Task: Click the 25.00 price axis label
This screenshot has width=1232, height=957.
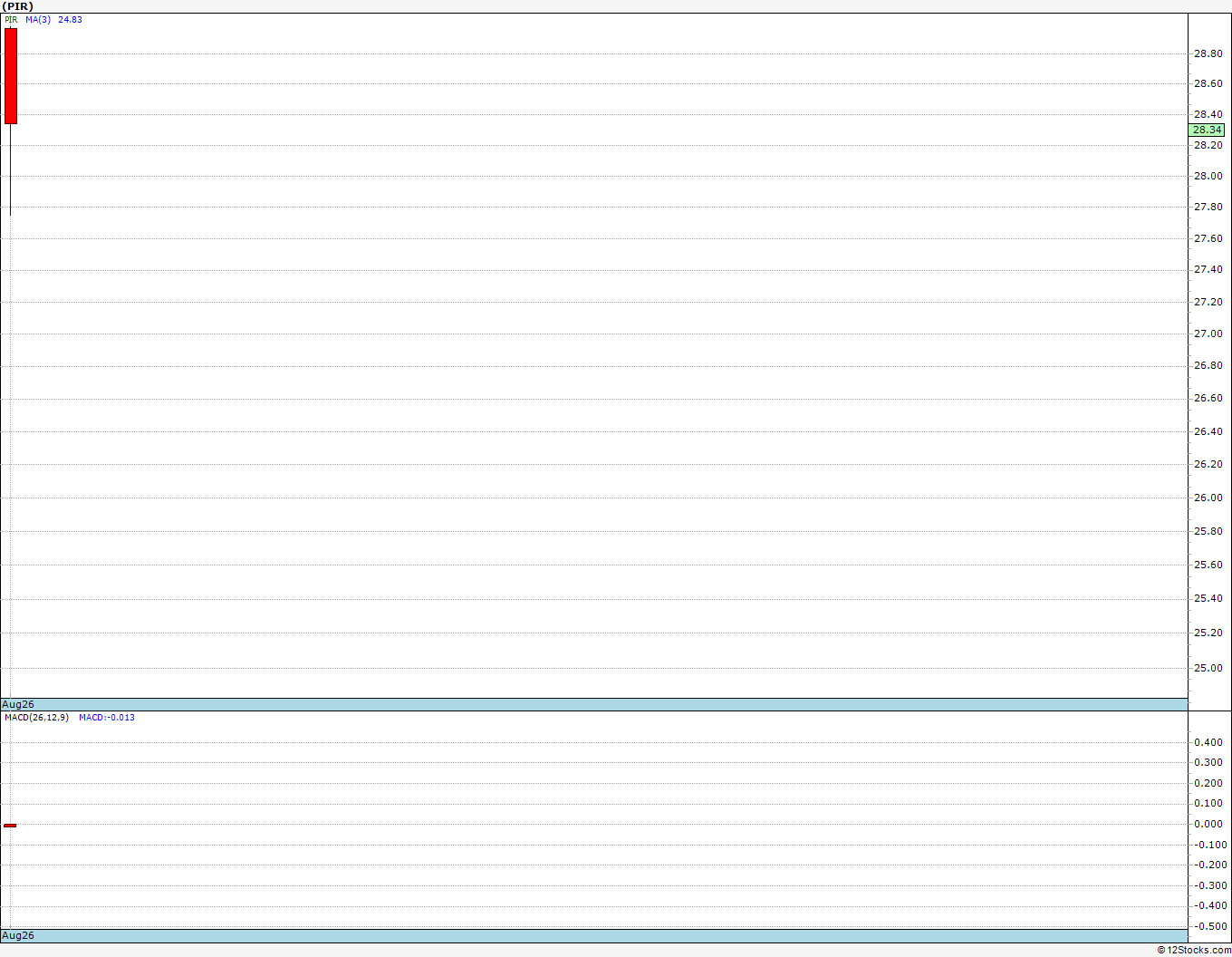Action: click(x=1208, y=668)
